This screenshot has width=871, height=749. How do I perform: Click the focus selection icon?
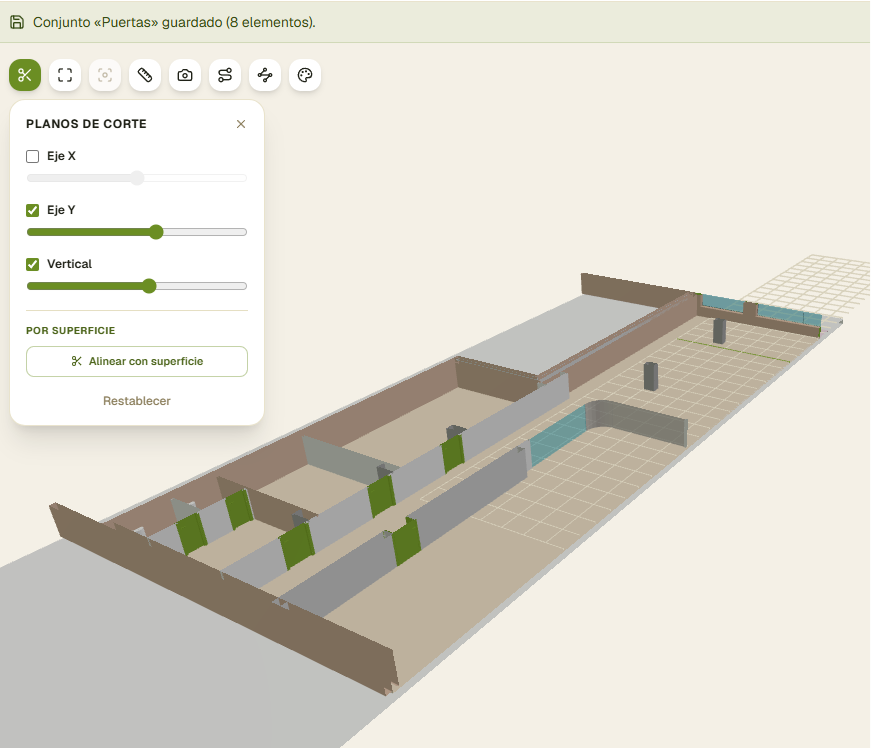click(105, 75)
